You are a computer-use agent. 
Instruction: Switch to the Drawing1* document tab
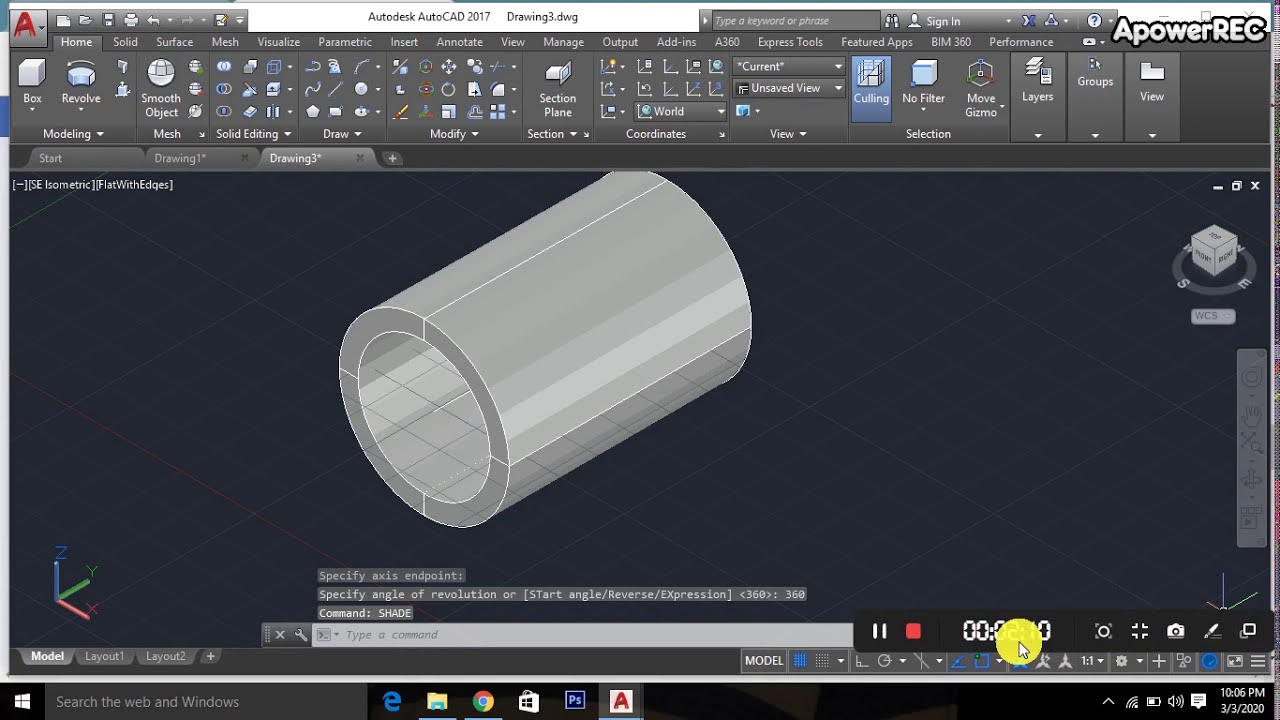(180, 158)
